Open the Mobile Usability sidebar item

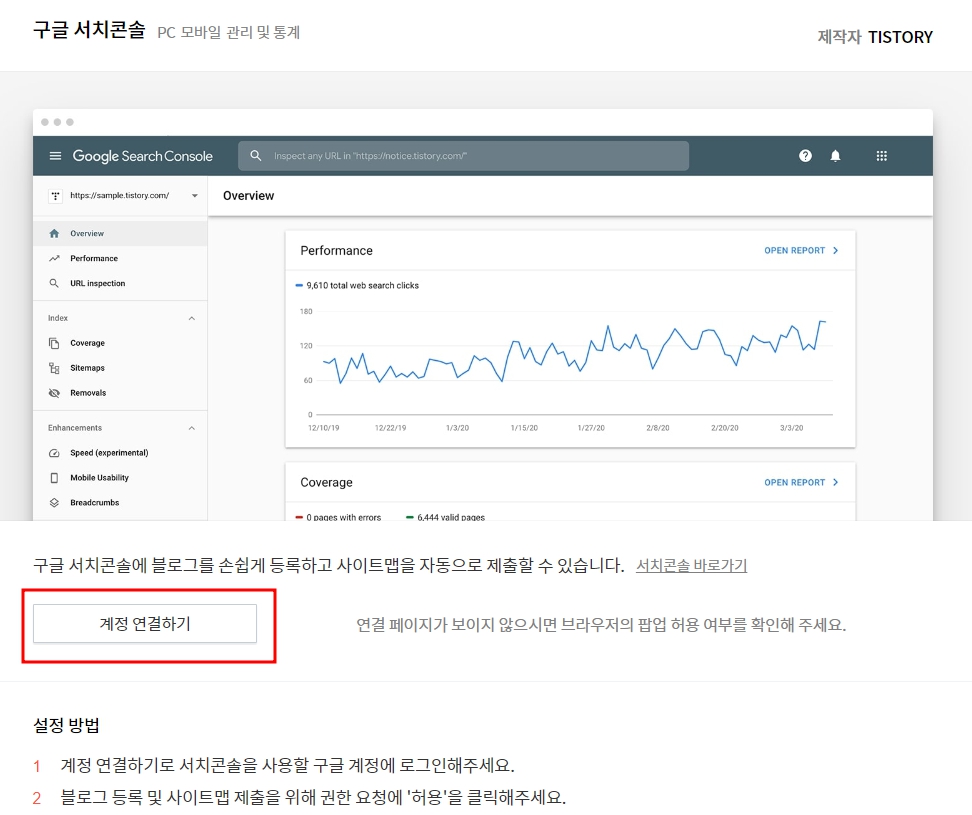[120, 478]
